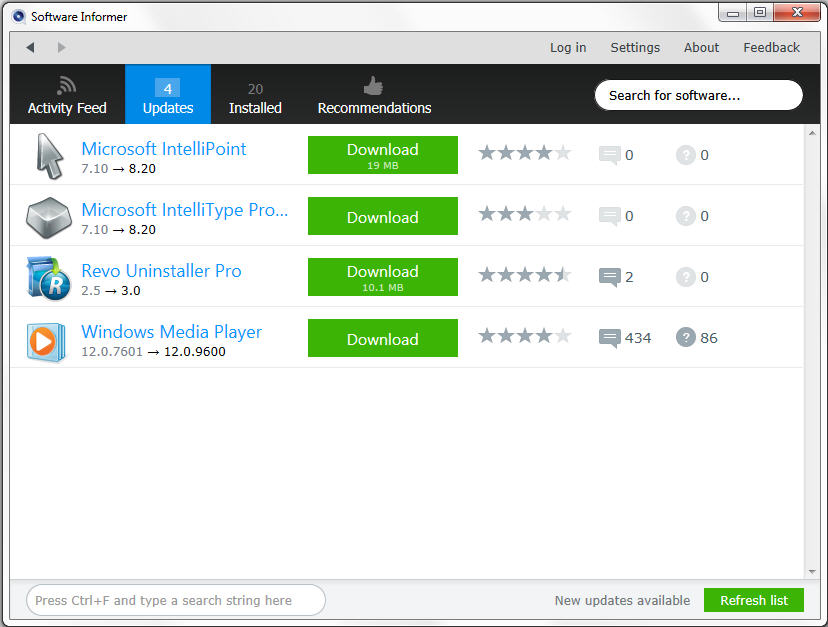Open the Windows Media Player title link

tap(171, 332)
